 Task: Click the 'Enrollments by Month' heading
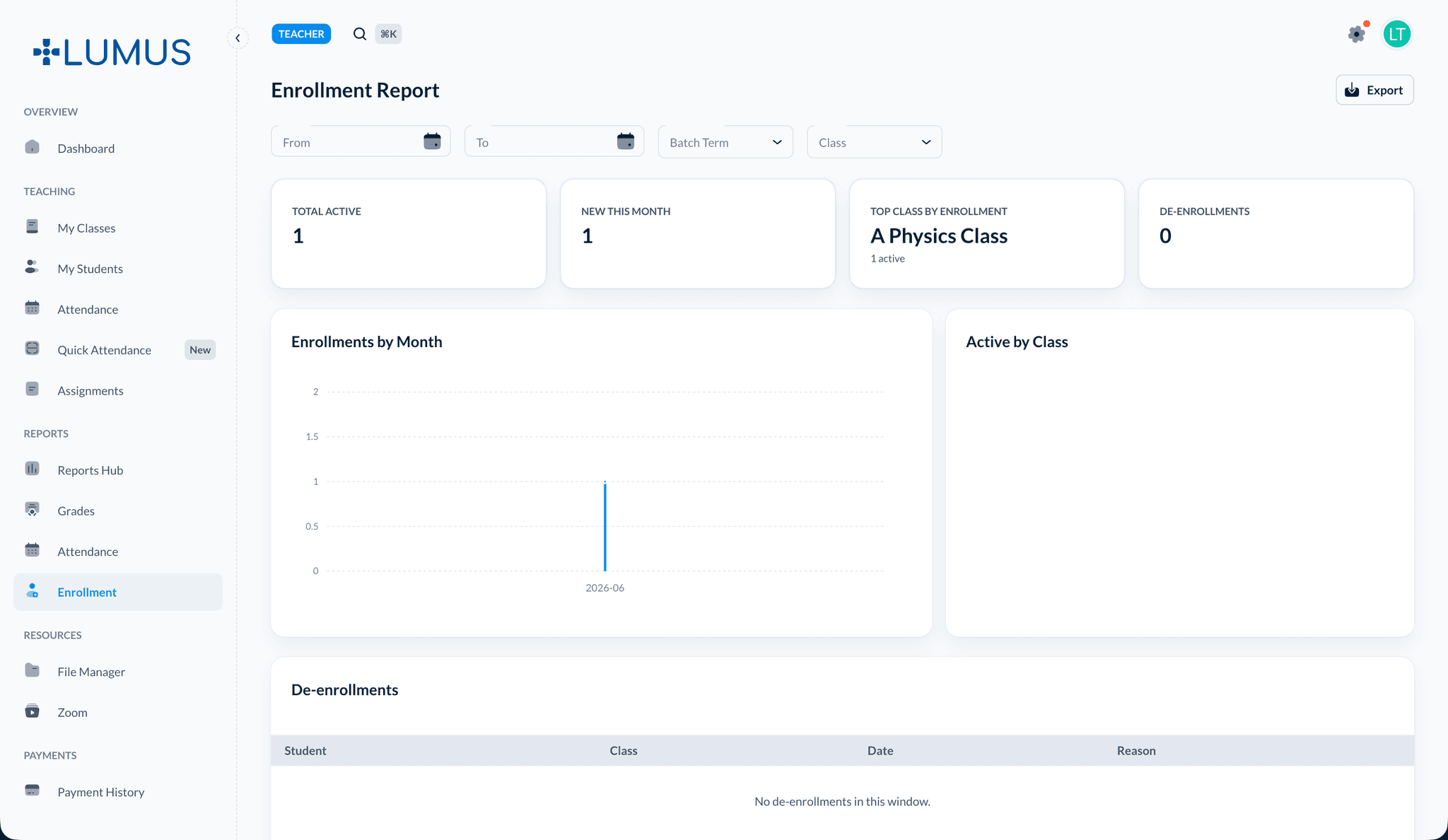(x=367, y=342)
